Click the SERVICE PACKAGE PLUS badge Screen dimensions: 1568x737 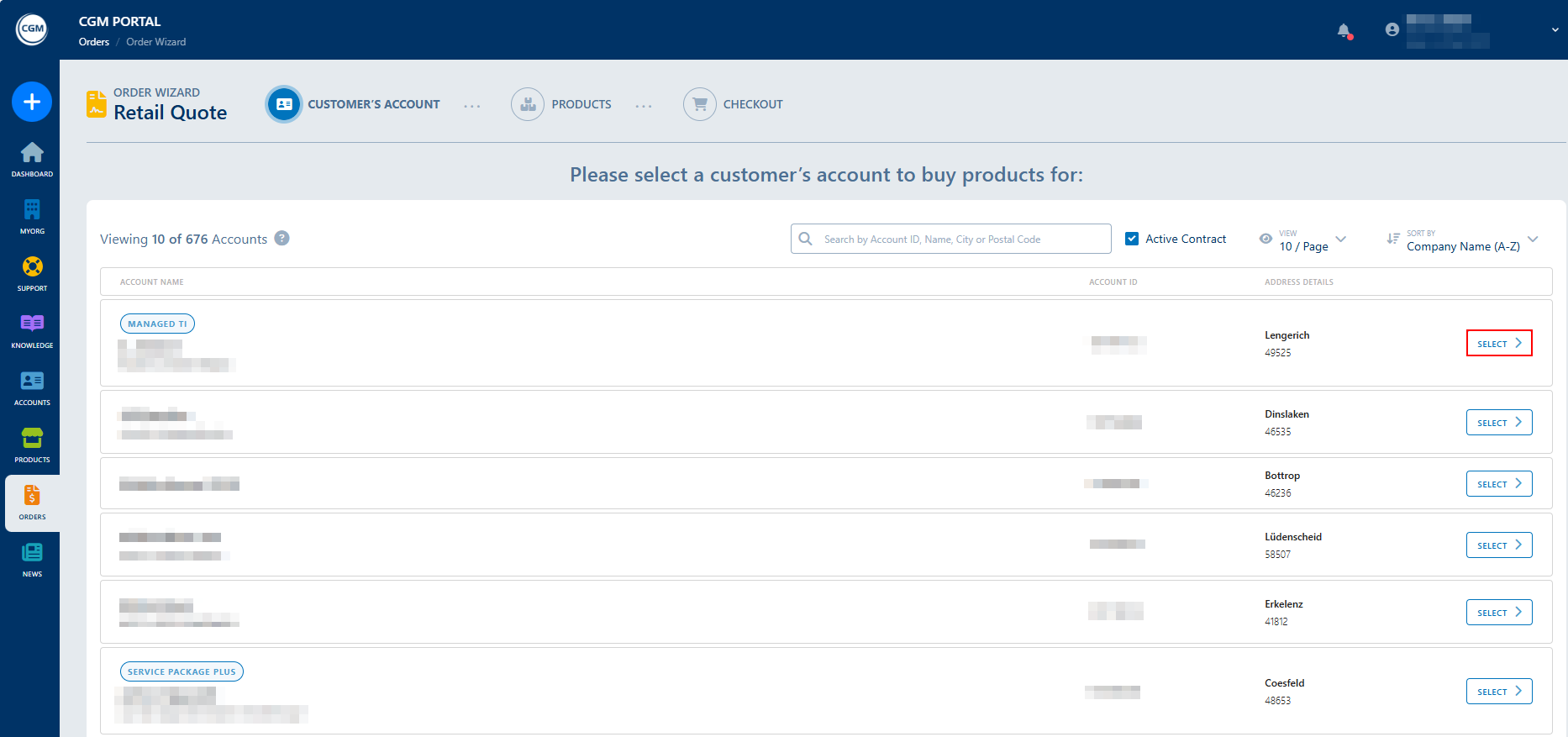tap(182, 671)
